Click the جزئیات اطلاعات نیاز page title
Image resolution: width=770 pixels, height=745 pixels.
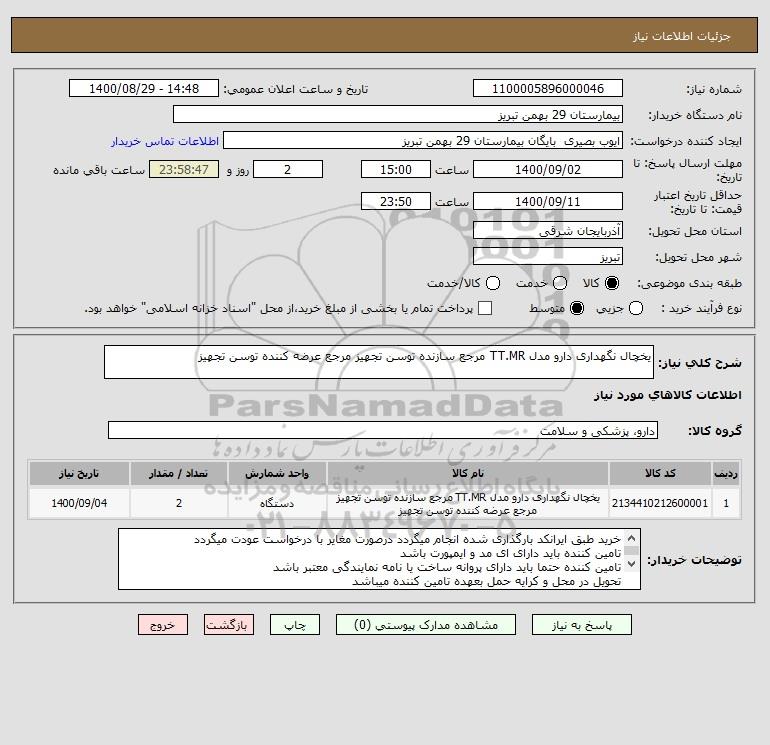682,36
